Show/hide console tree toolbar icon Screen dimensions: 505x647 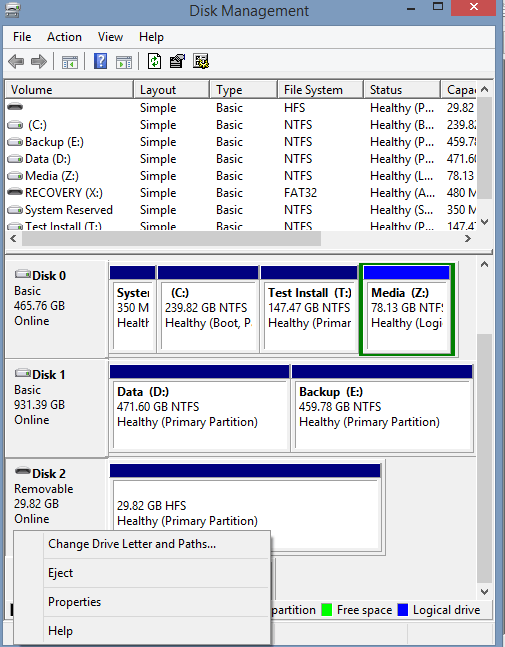pos(69,62)
